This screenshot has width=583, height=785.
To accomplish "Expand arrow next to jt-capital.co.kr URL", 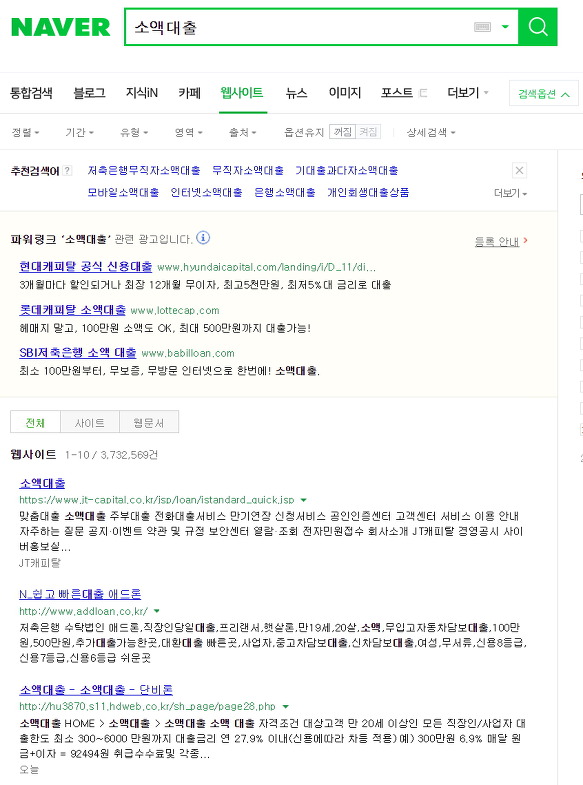I will click(x=303, y=500).
